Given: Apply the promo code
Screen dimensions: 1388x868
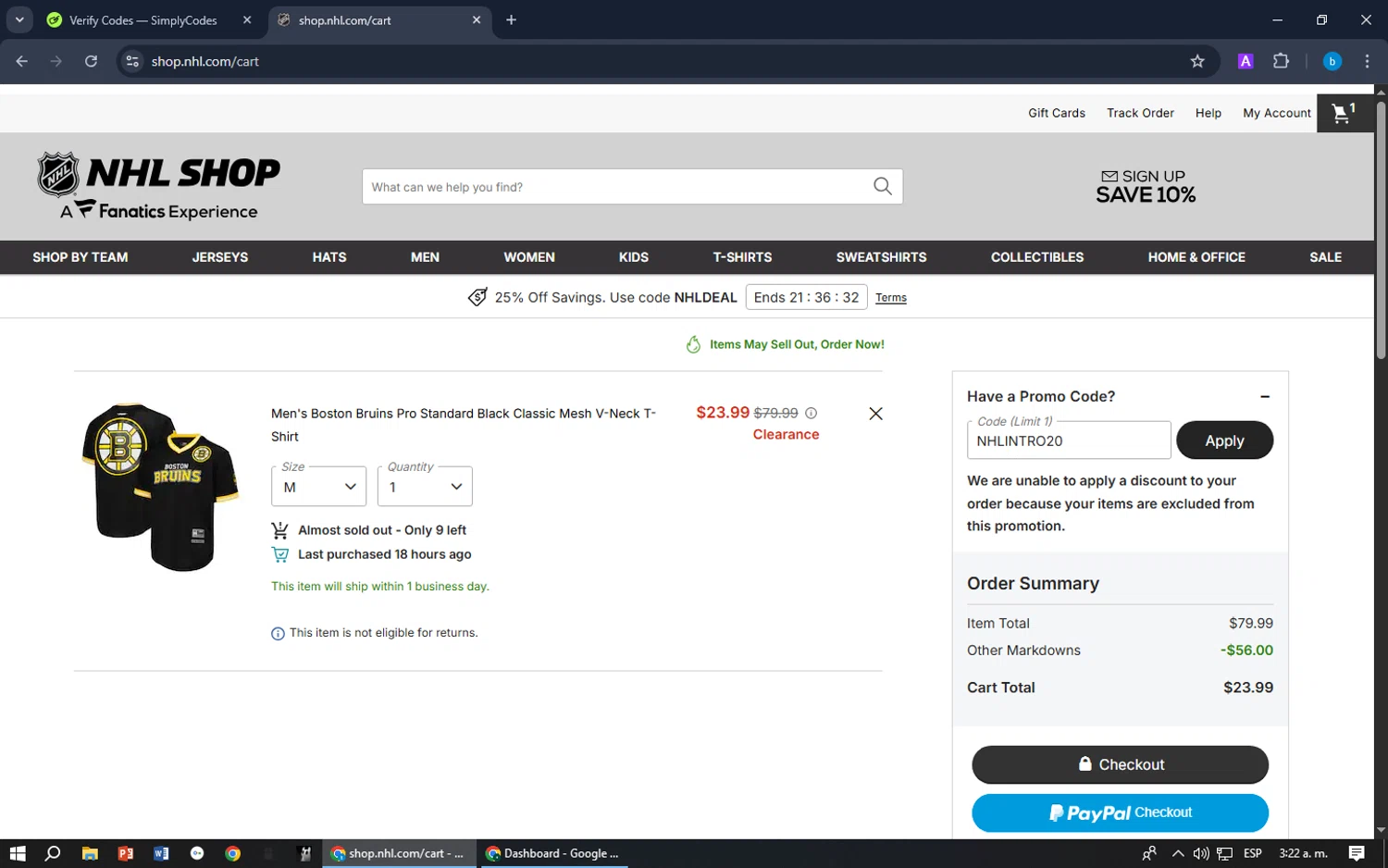Looking at the screenshot, I should (x=1224, y=440).
